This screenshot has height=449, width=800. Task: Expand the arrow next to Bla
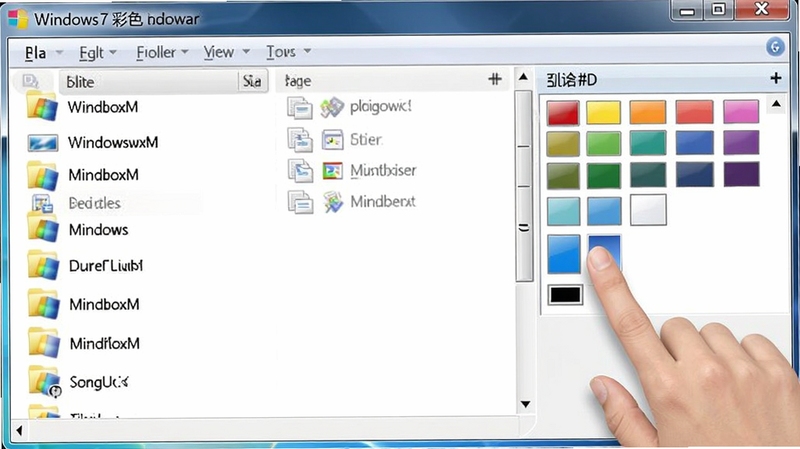pos(59,53)
